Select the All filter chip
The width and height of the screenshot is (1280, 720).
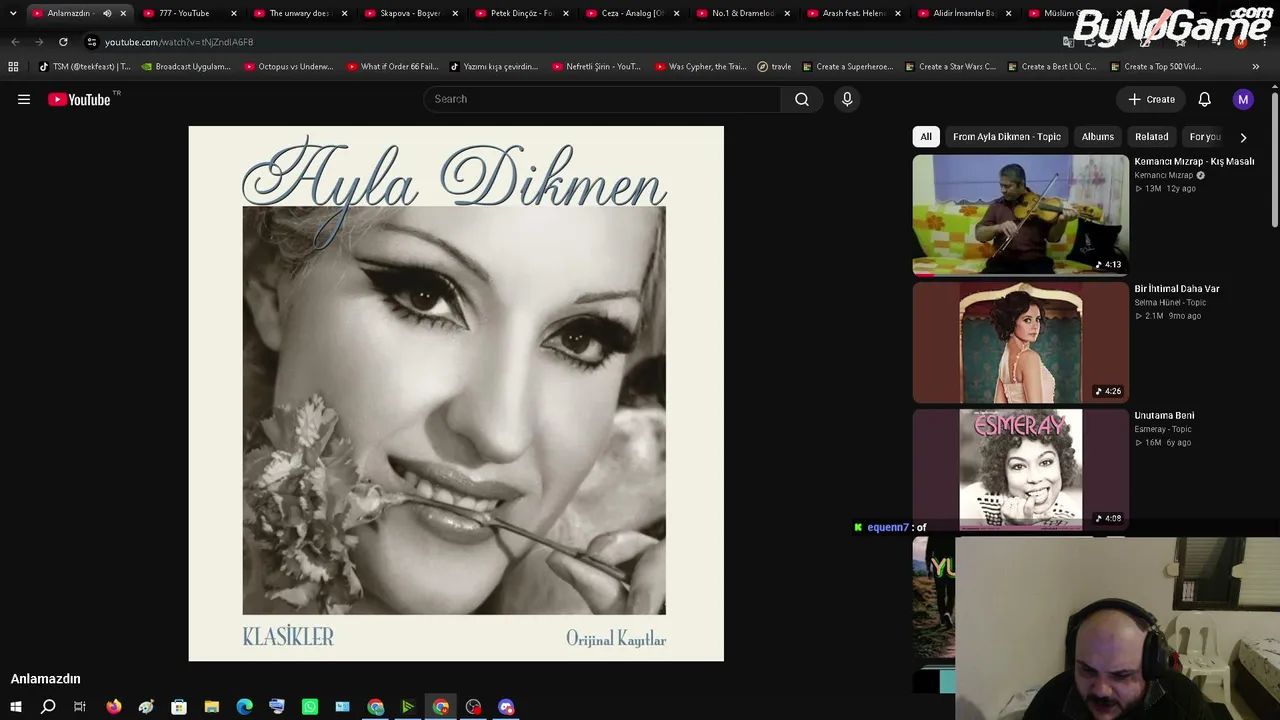pyautogui.click(x=926, y=137)
